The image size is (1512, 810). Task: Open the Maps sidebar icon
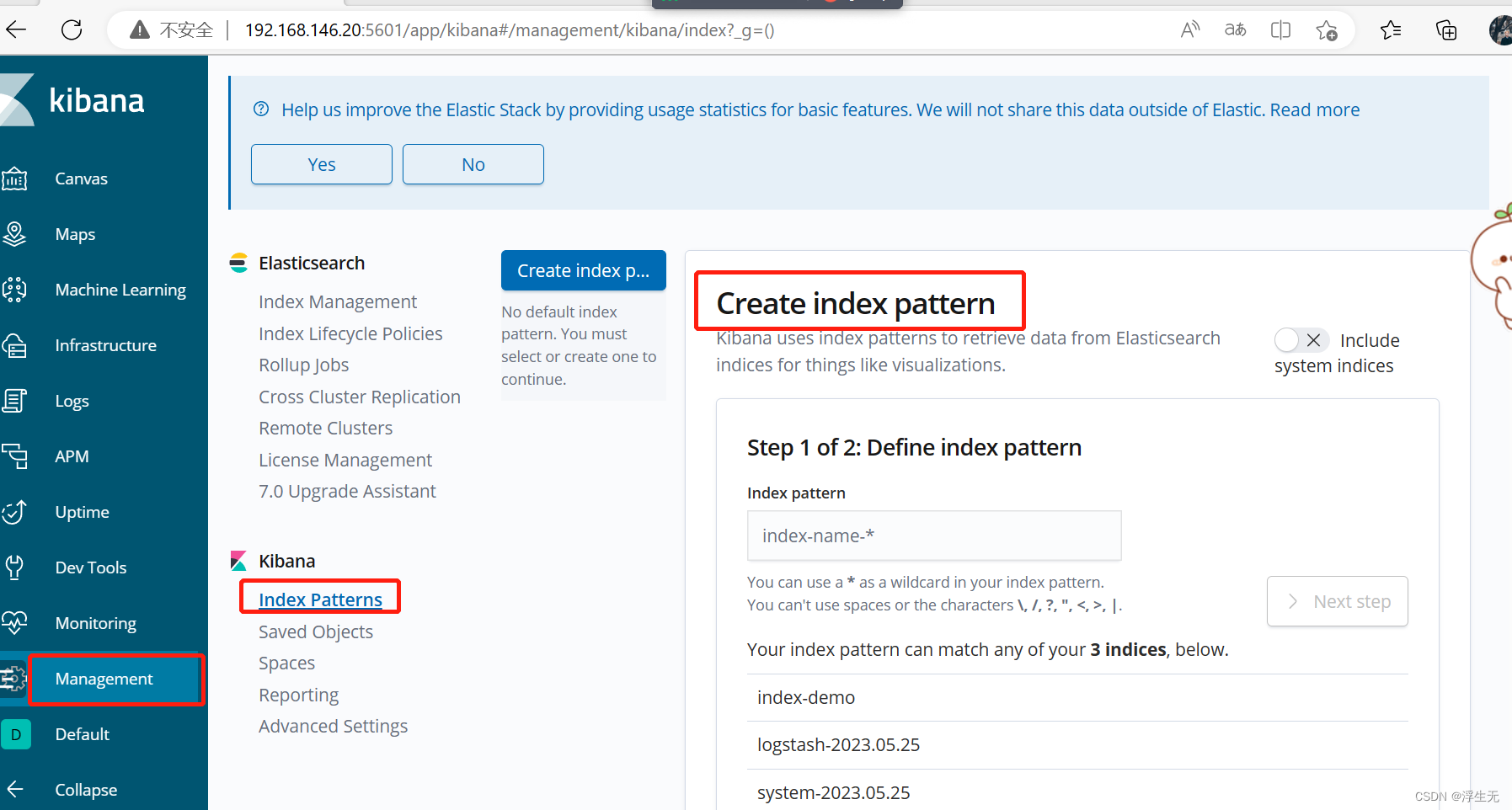click(14, 234)
